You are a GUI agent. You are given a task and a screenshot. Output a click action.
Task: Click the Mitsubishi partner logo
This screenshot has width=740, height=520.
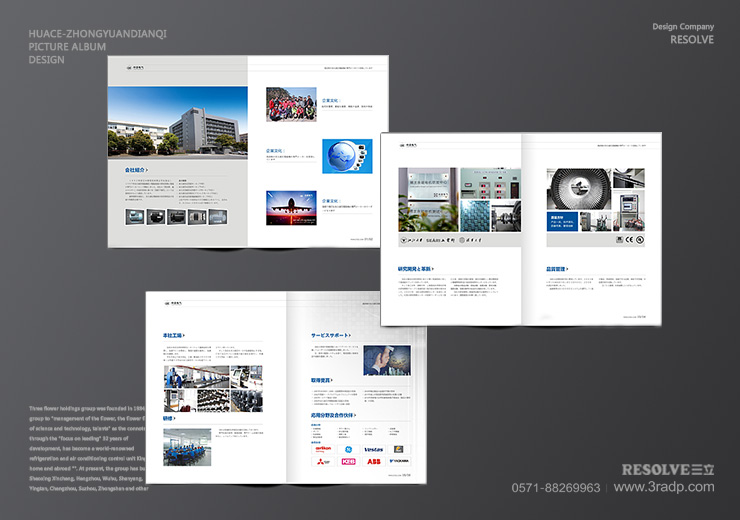(x=323, y=461)
